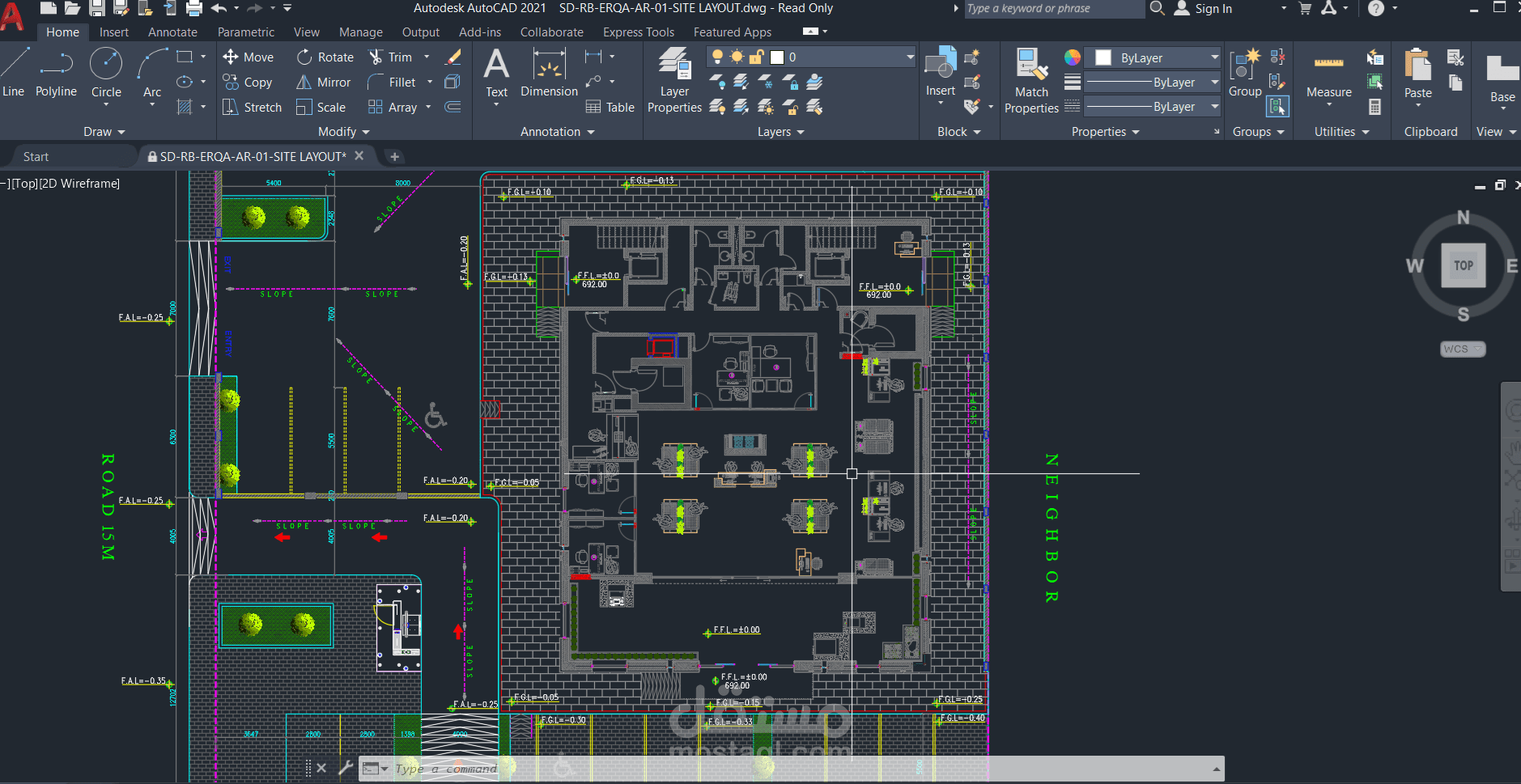Select the Hatch tool
1521x784 pixels.
tap(185, 107)
